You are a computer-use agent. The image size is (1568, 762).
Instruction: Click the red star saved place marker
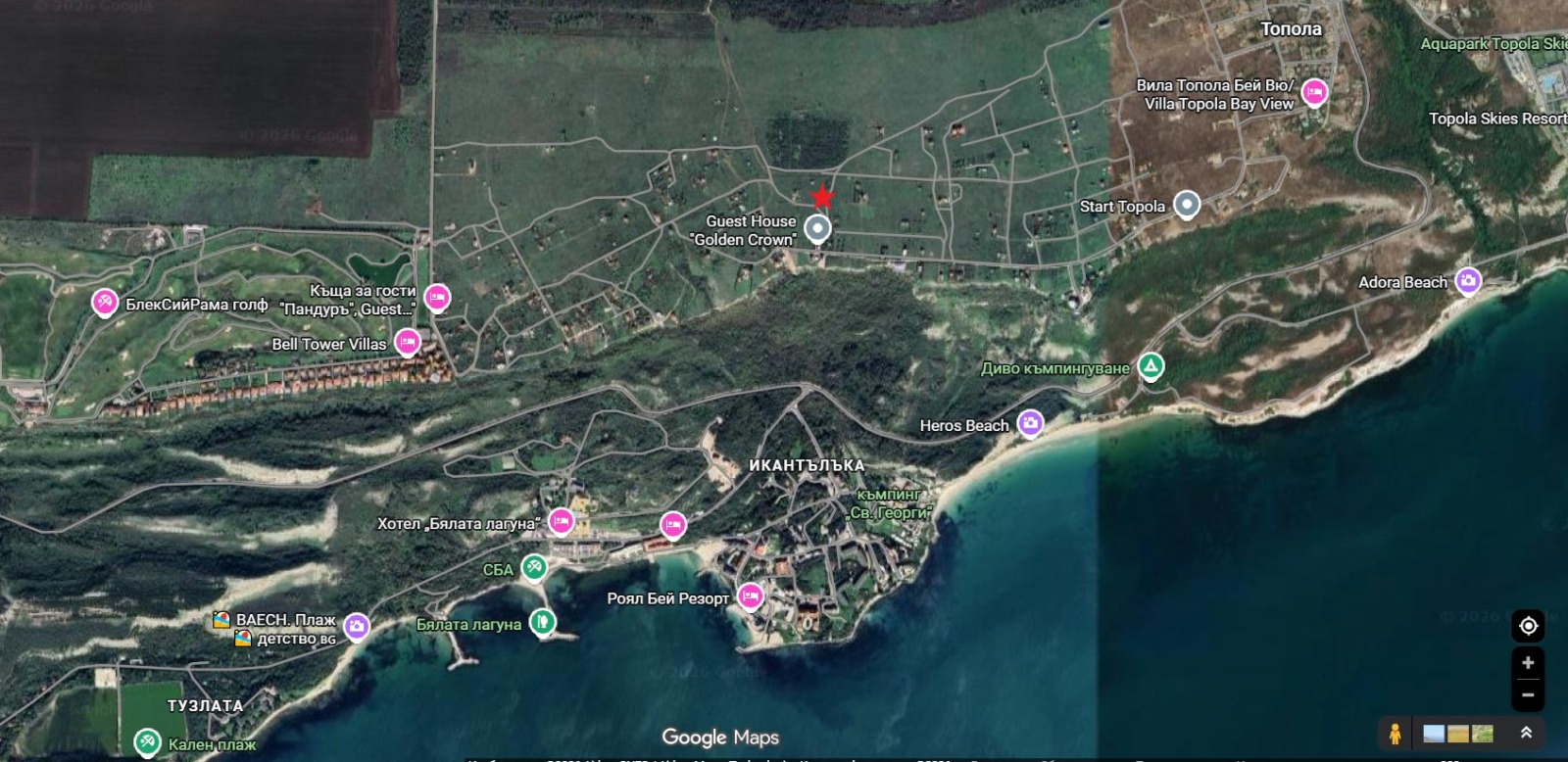coord(822,198)
